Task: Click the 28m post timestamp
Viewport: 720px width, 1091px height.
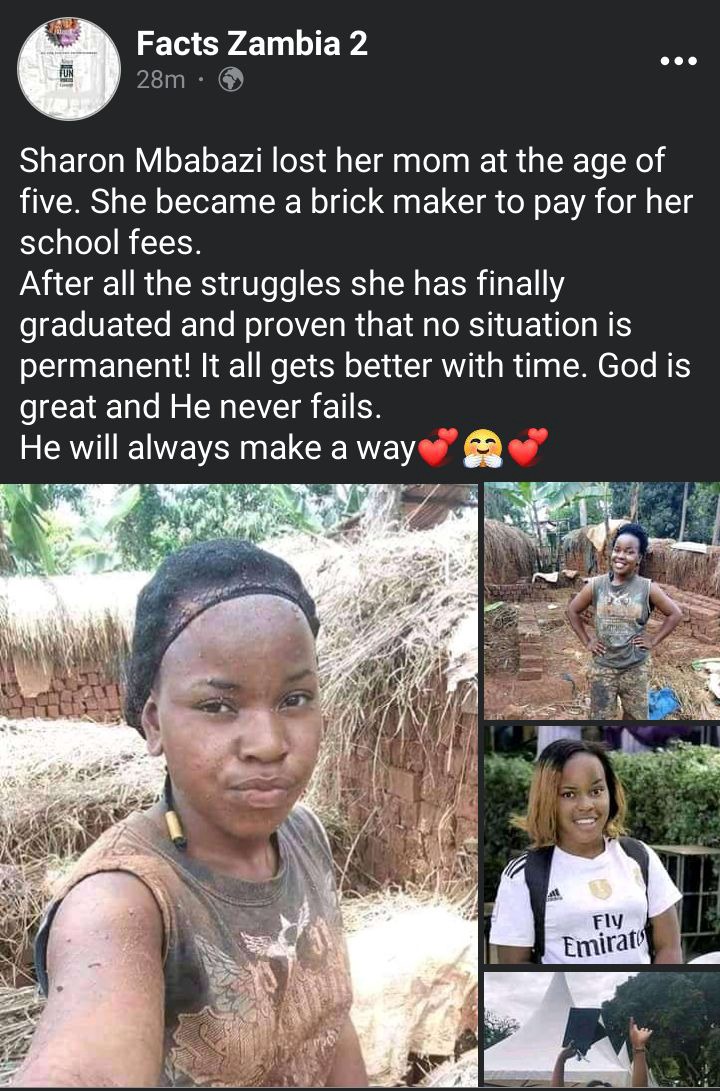Action: (161, 80)
